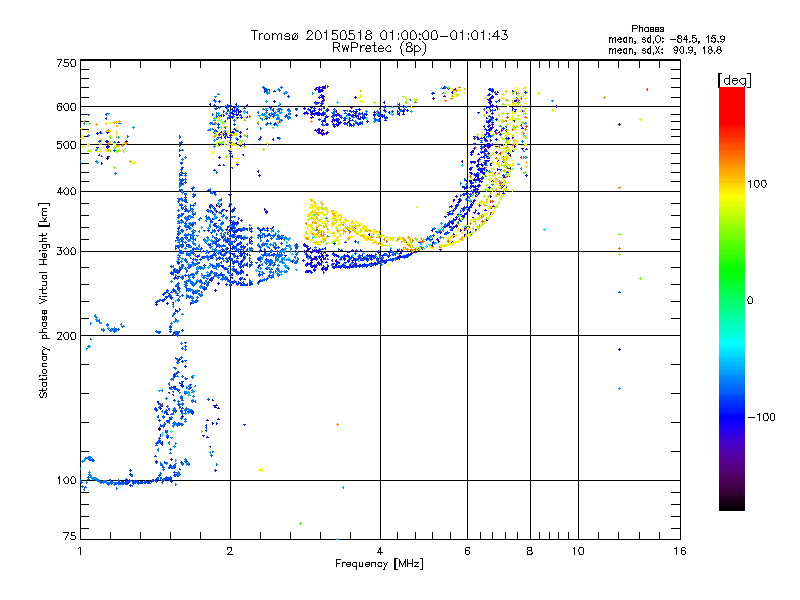Screen dimensions: 800x600
Task: Click the 'Frequency [MHz]' axis title
Action: pos(379,564)
